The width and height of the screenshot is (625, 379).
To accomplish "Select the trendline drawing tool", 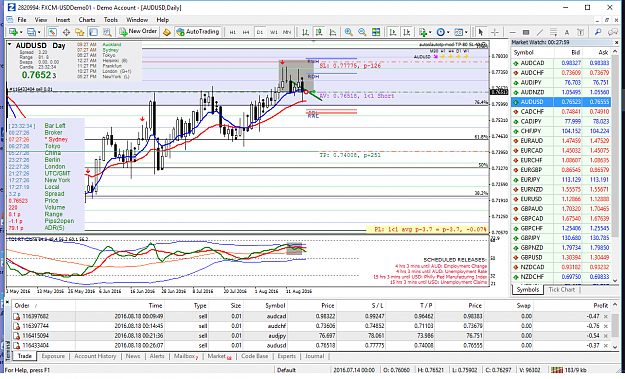I will (540, 32).
